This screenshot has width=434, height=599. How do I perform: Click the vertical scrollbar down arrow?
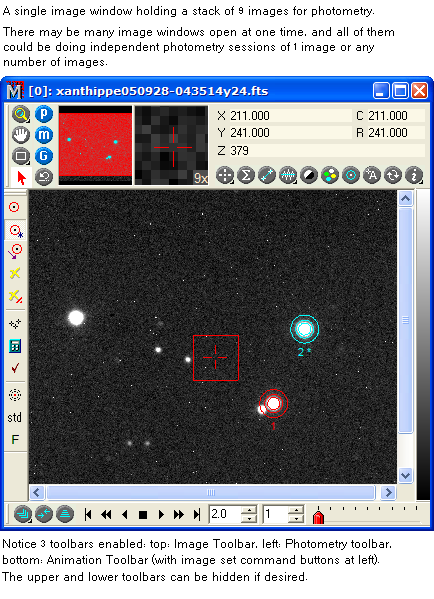pyautogui.click(x=405, y=475)
